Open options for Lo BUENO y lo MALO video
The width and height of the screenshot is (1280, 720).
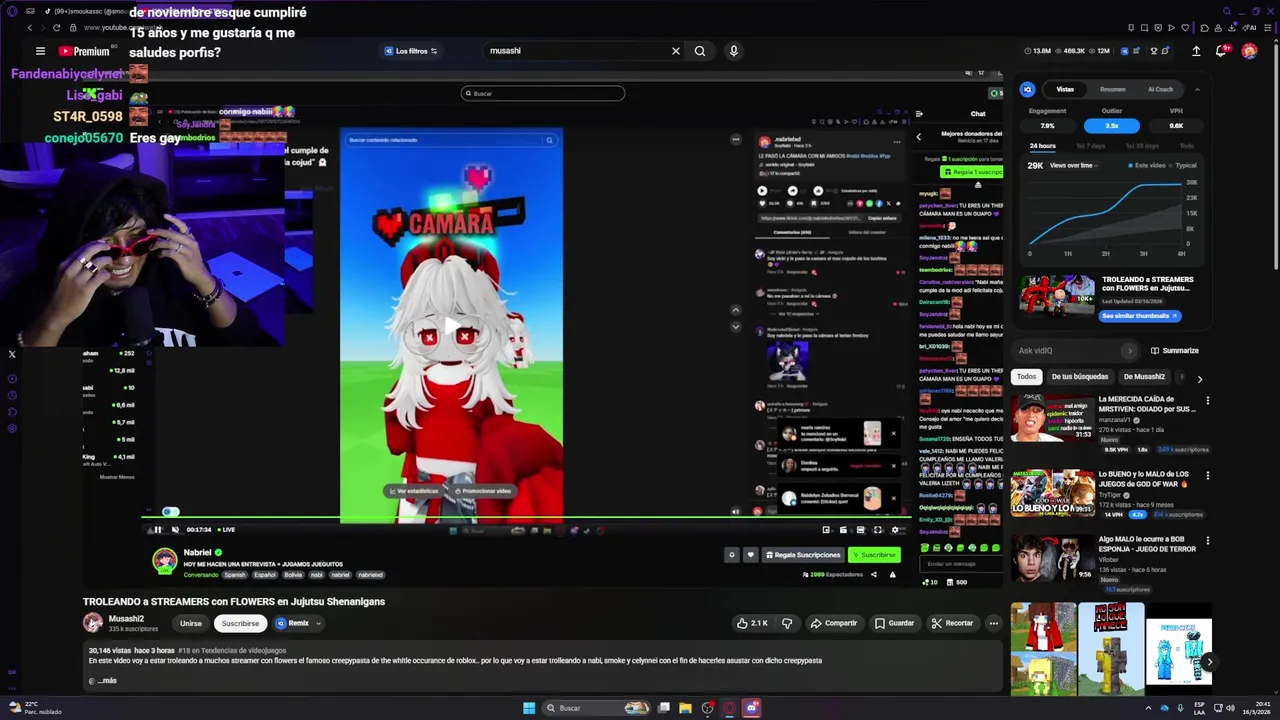click(x=1207, y=476)
